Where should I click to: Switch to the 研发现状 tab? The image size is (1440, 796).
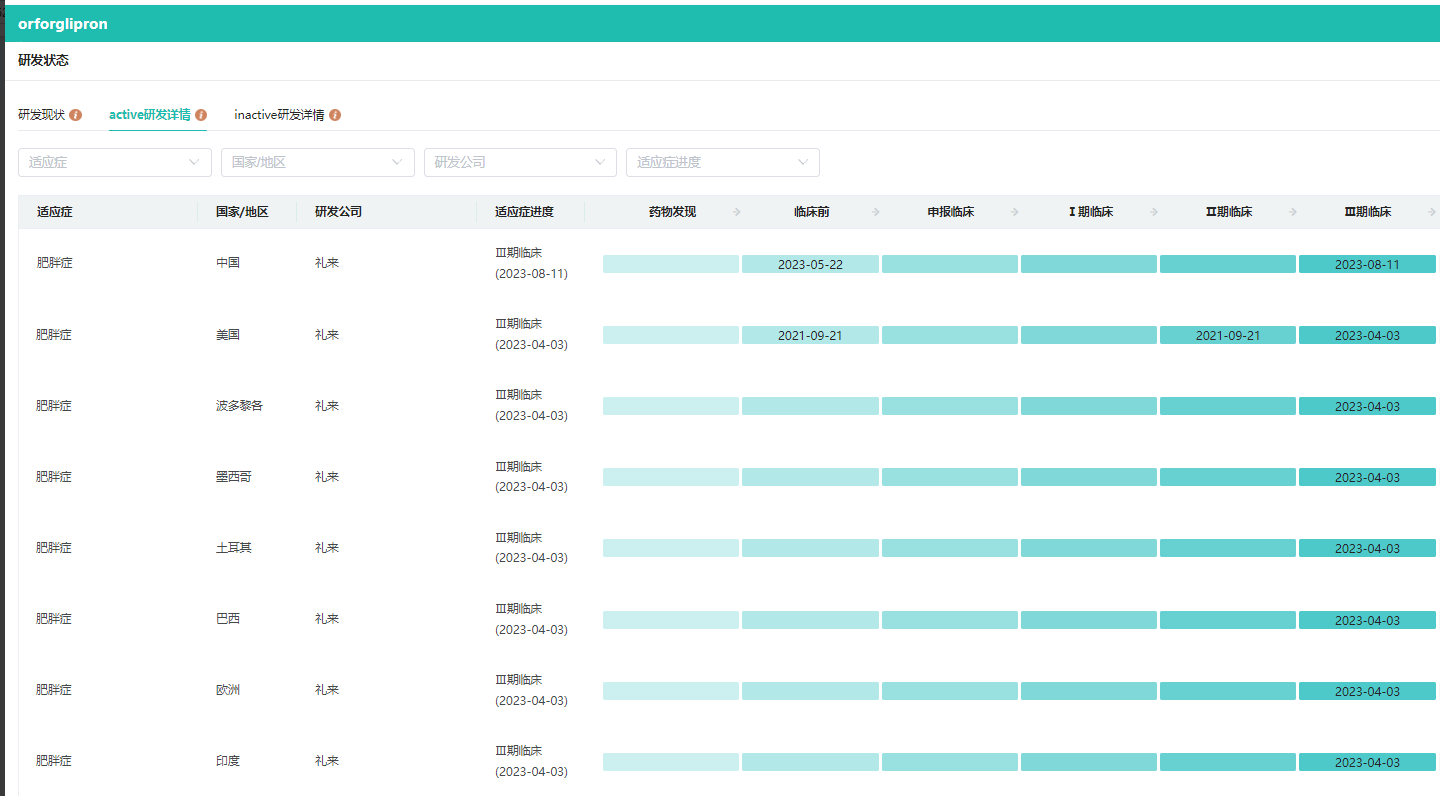pyautogui.click(x=42, y=115)
